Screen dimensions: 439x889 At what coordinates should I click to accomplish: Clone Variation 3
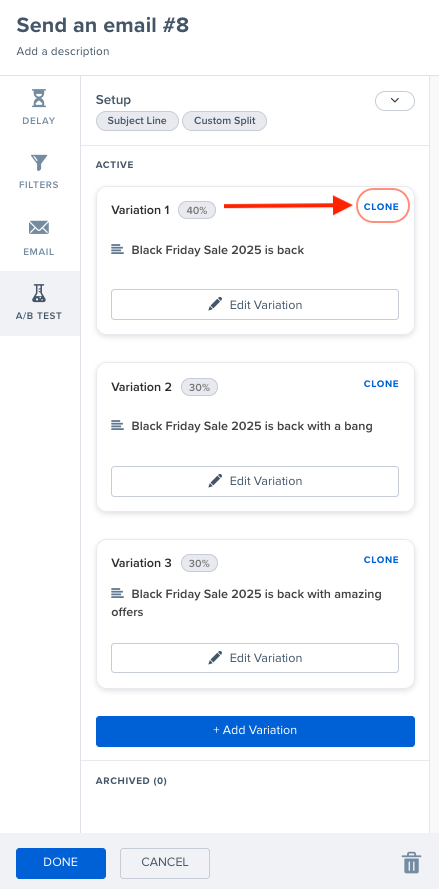(381, 560)
